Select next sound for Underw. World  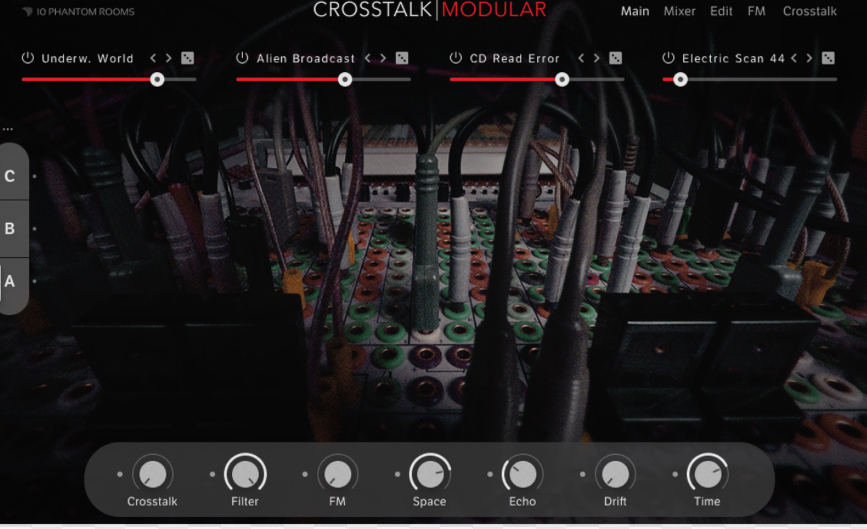(x=169, y=58)
